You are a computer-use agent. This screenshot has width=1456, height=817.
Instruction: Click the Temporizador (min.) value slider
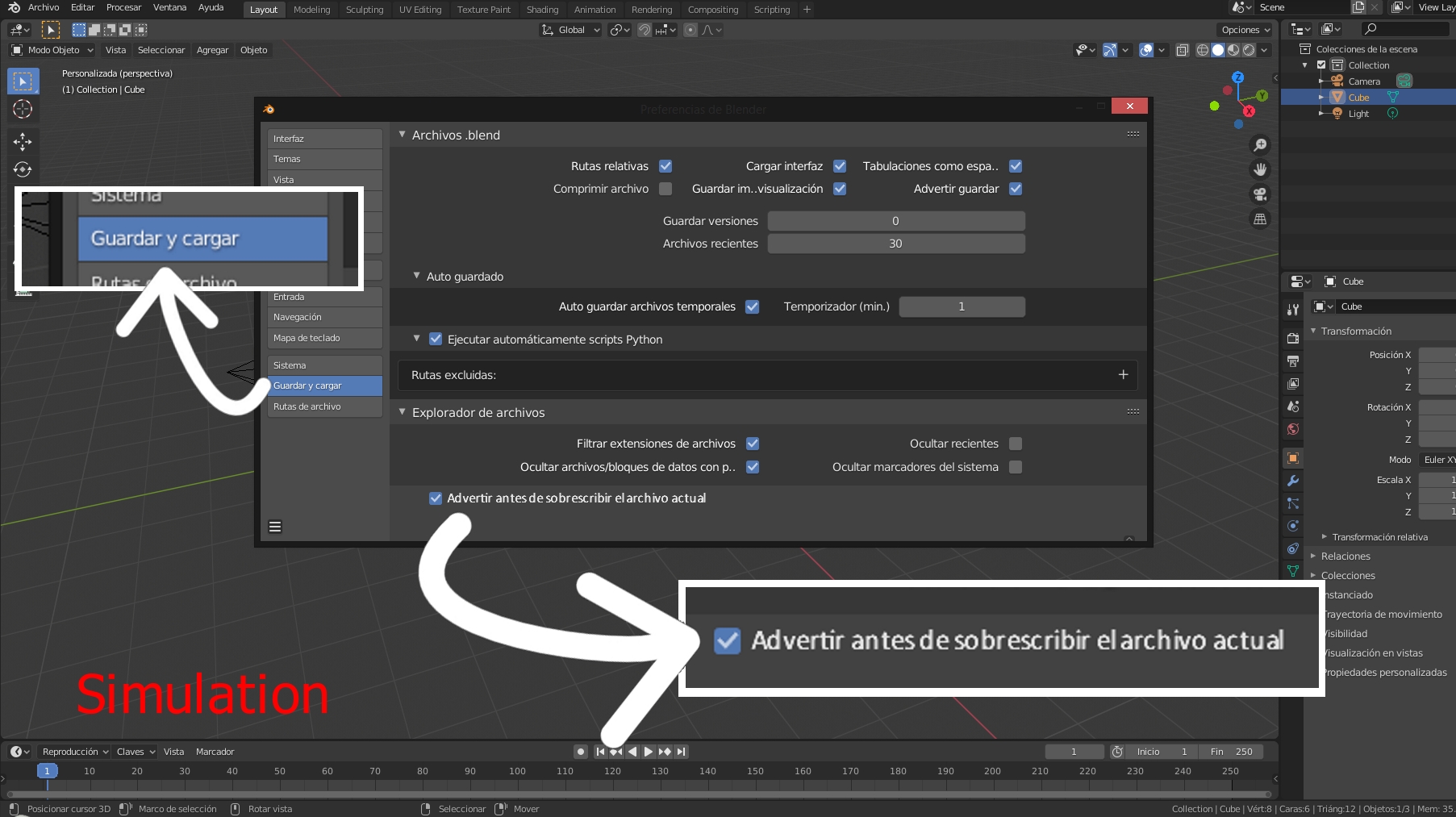[962, 306]
